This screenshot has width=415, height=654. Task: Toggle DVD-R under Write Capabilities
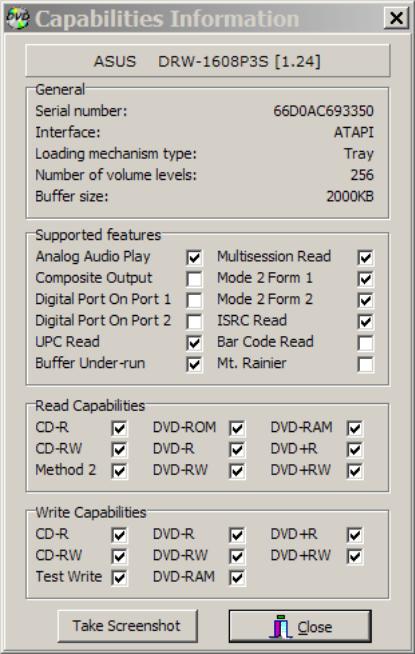[237, 535]
